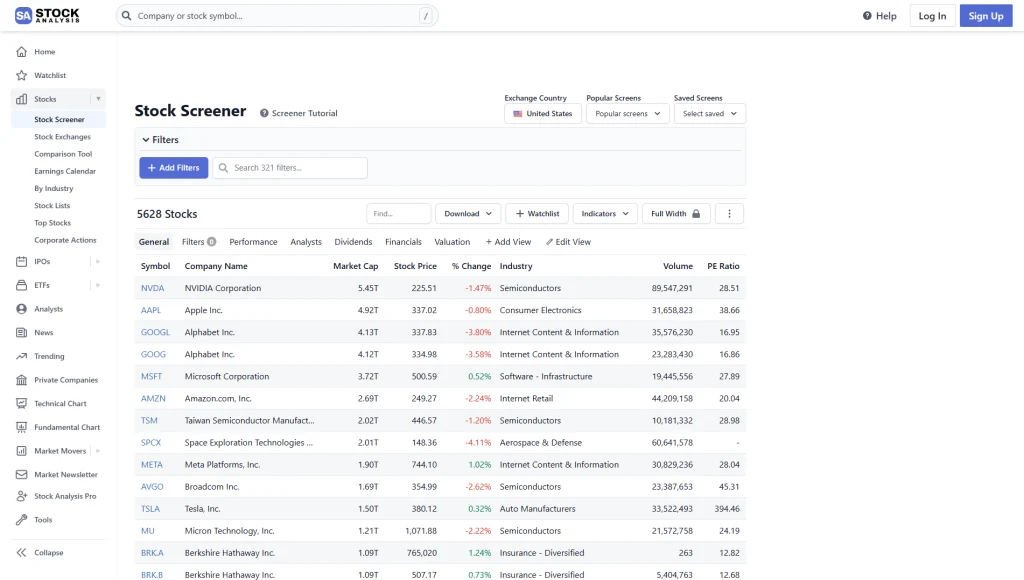Screen dimensions: 1024x580
Task: Switch to the Performance tab
Action: point(253,242)
